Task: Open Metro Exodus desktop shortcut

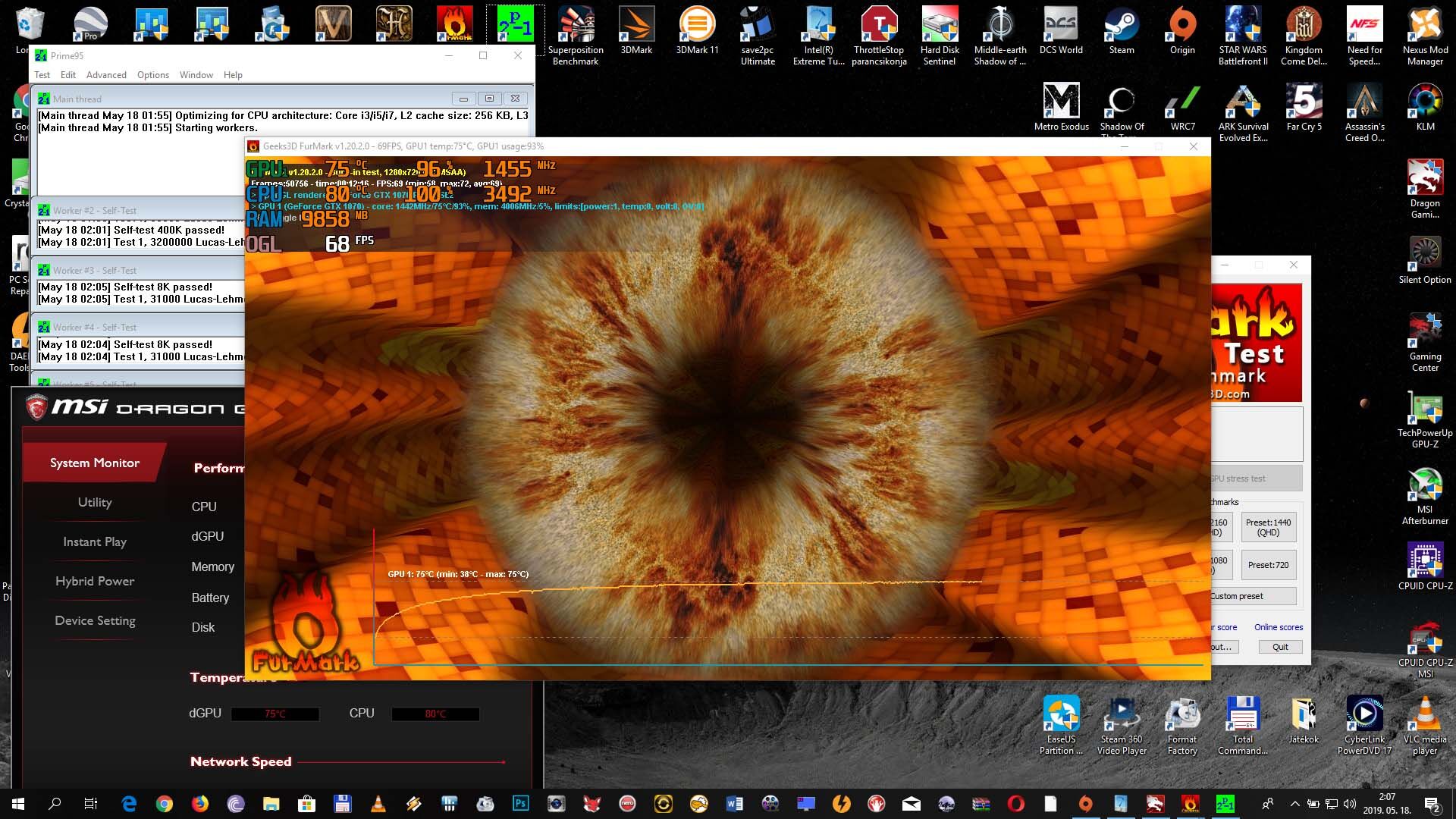Action: (x=1061, y=108)
